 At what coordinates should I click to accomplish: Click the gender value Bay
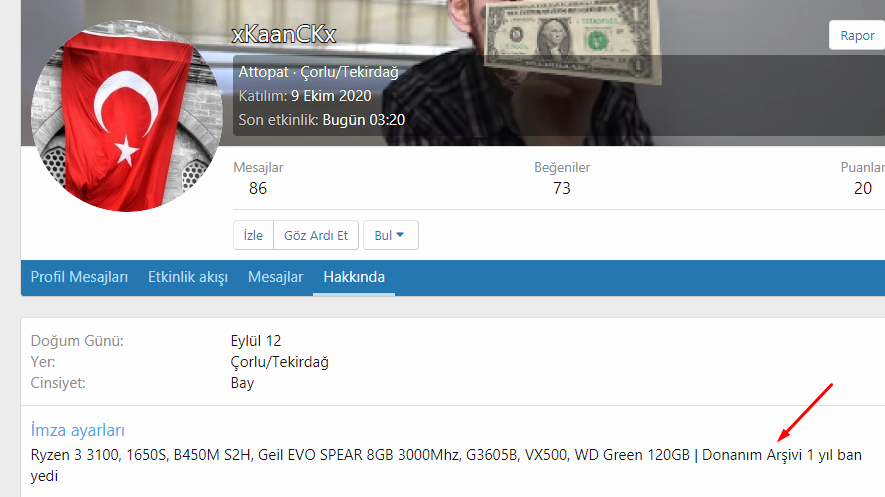coord(242,383)
